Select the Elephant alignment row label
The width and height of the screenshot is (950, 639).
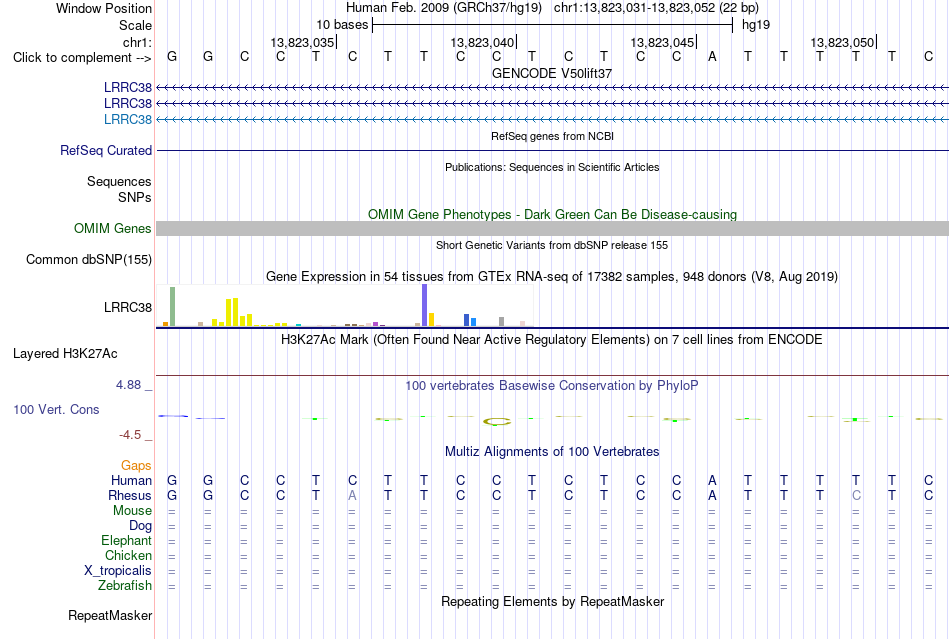[127, 540]
